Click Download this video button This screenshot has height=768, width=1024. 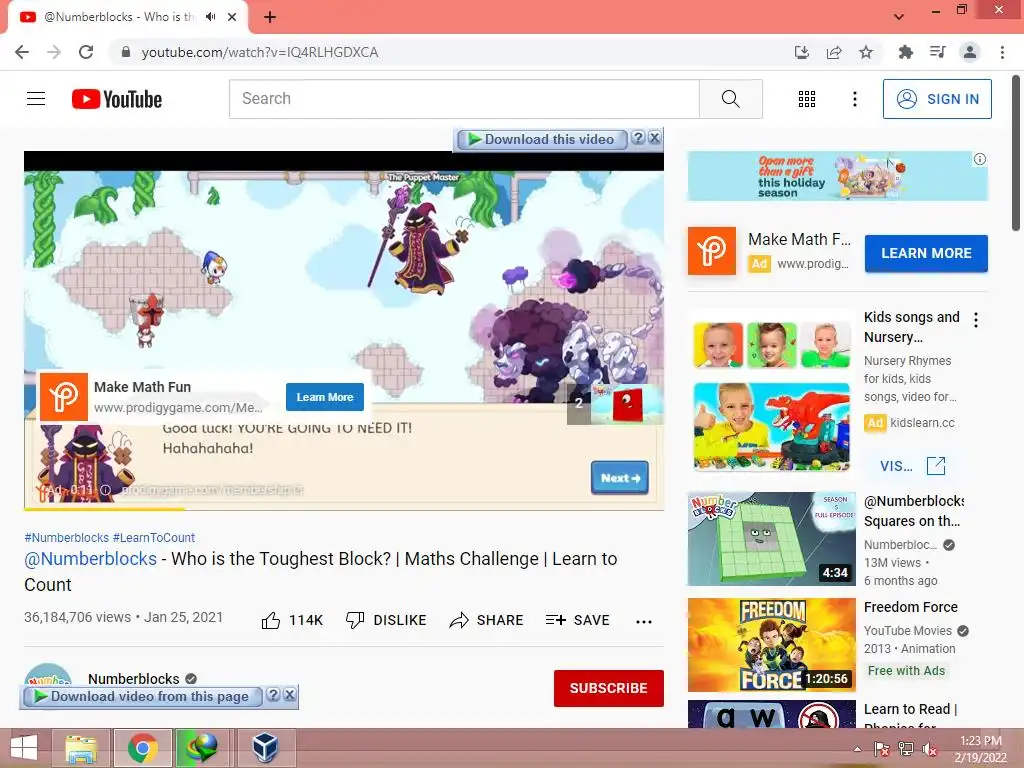pos(541,139)
